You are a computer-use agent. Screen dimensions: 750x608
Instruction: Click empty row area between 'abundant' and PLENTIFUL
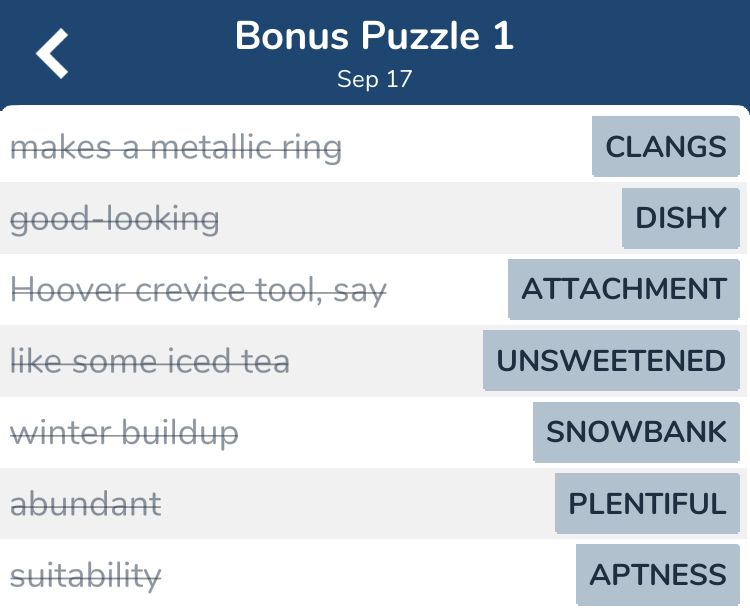(x=358, y=503)
